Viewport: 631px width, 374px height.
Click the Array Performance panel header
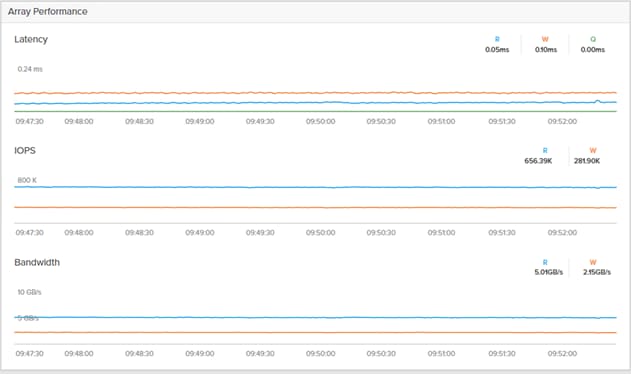pos(316,12)
